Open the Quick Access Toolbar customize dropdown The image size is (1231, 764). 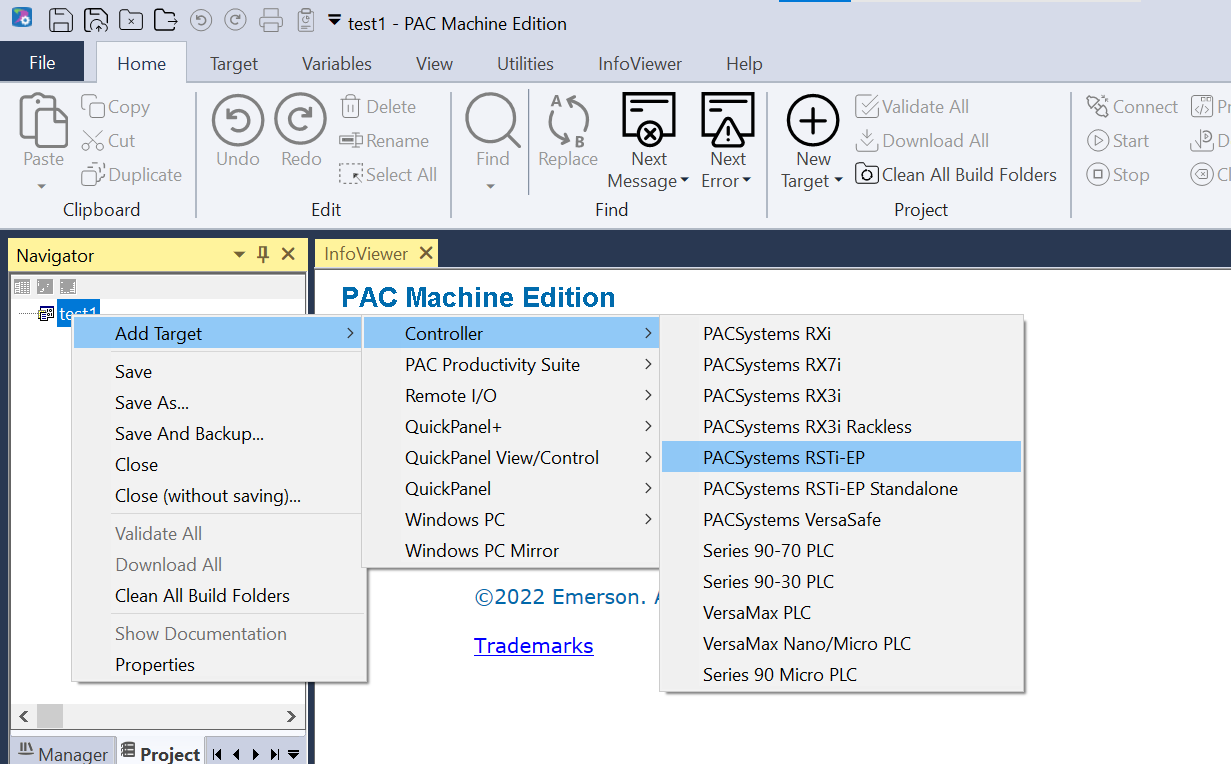pyautogui.click(x=334, y=20)
